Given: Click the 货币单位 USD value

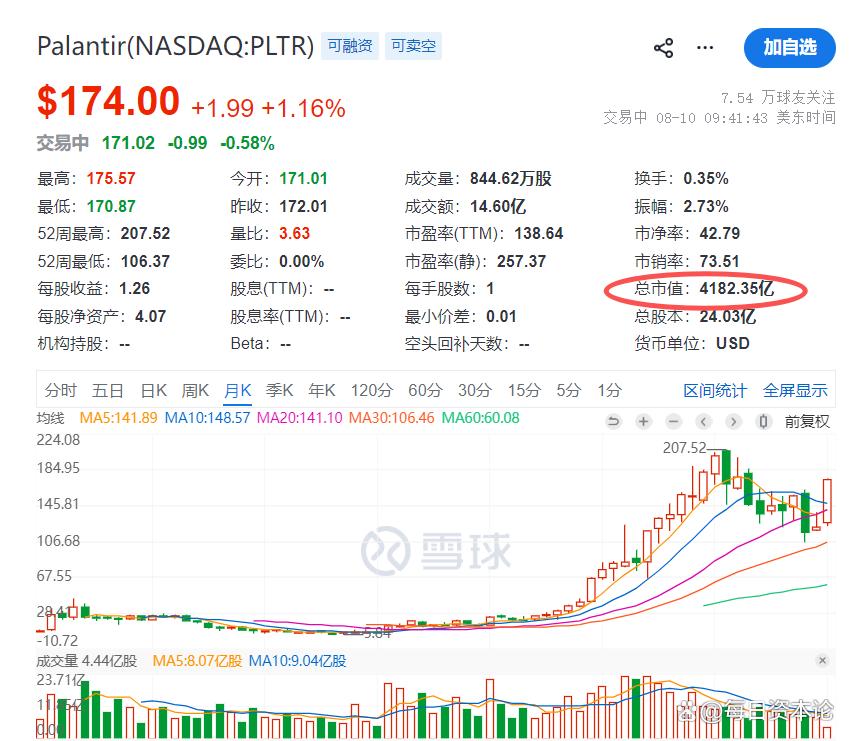Looking at the screenshot, I should 733,344.
